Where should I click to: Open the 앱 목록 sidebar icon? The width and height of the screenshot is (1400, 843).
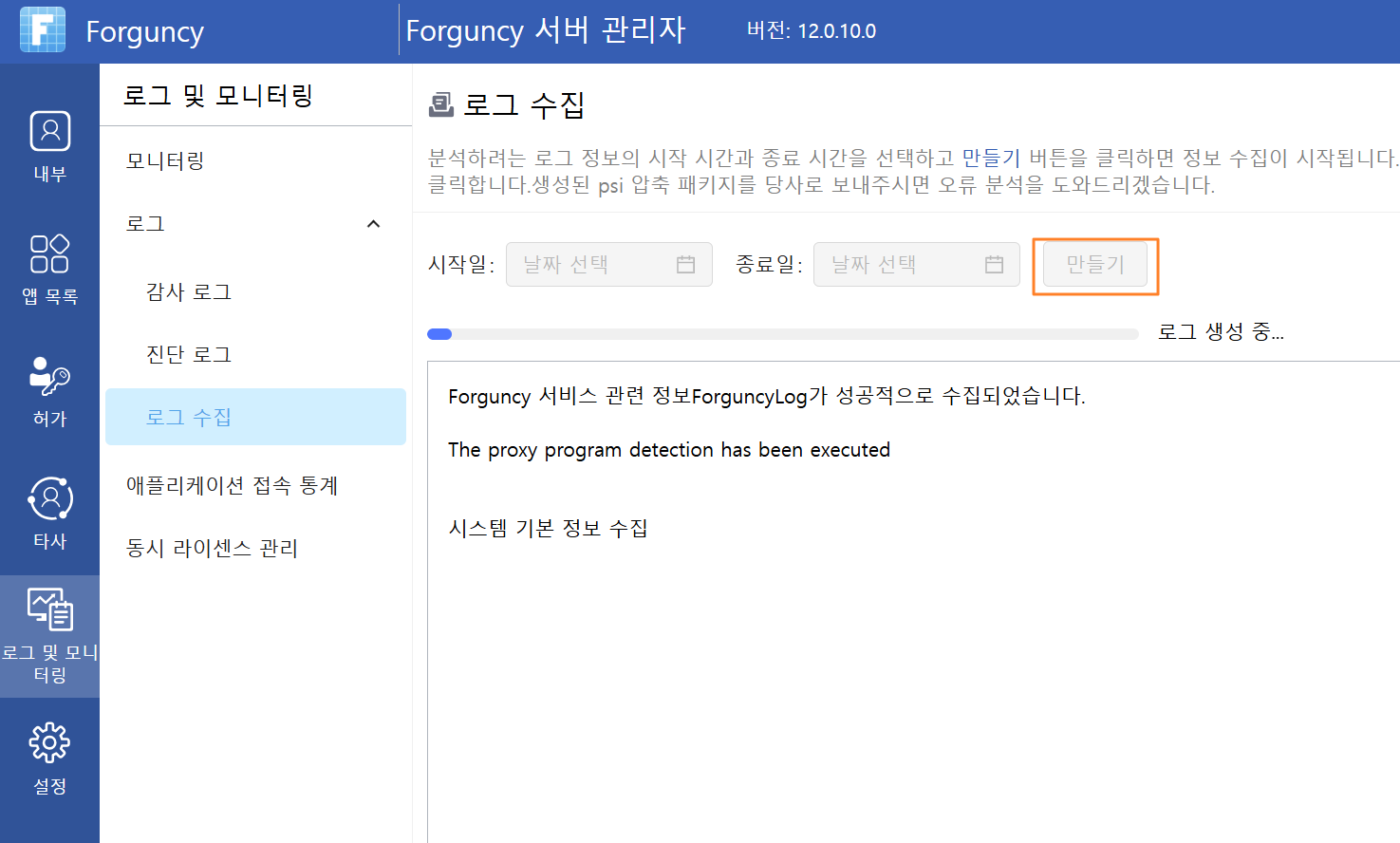pos(49,253)
